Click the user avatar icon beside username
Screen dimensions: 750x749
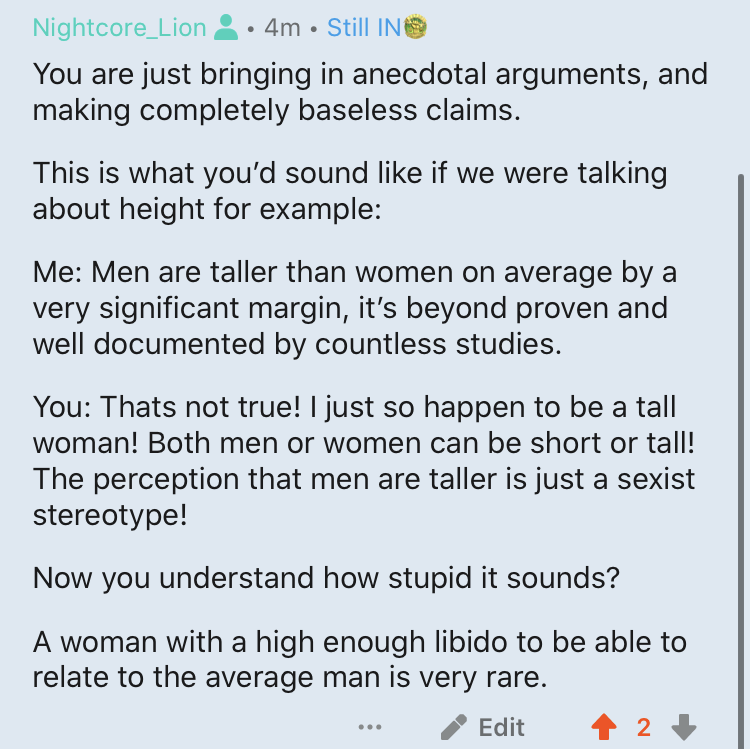tap(227, 27)
